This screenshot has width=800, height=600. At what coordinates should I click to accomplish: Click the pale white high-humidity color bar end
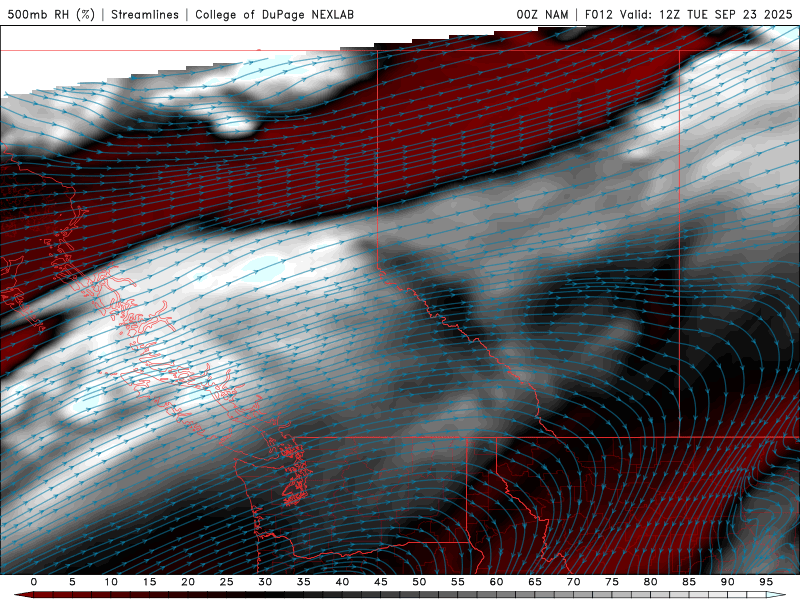coord(777,595)
